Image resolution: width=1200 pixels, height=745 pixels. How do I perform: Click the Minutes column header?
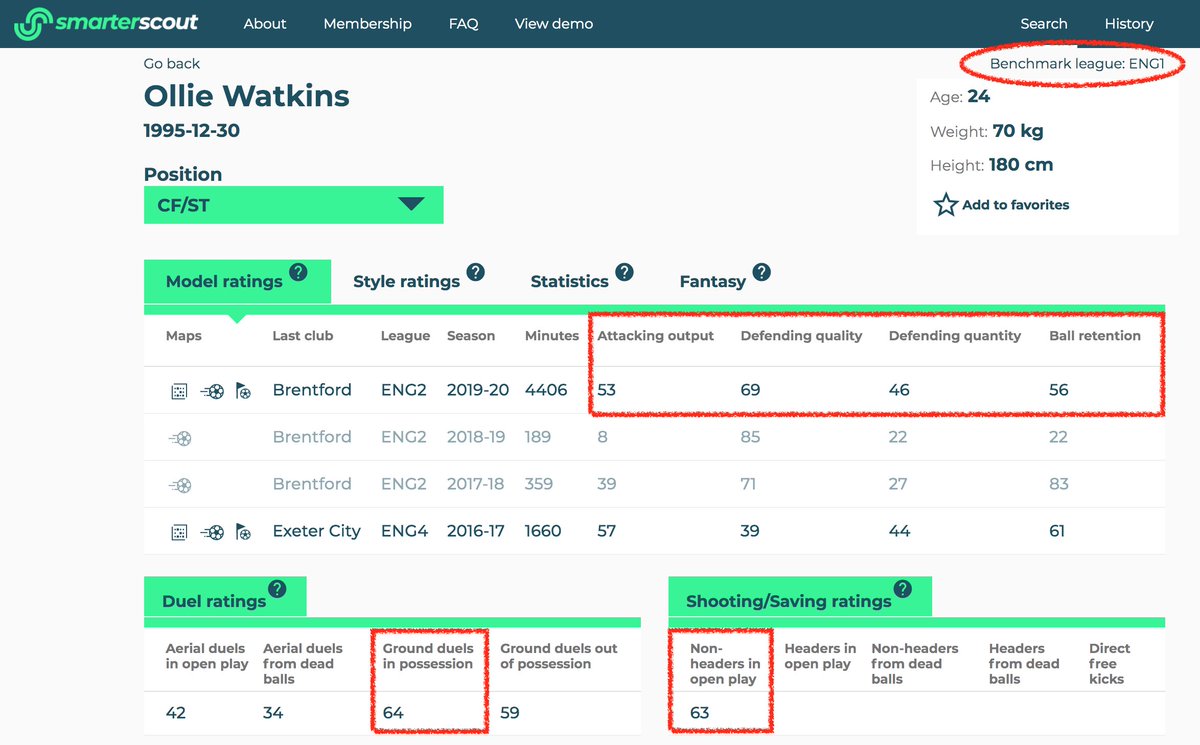point(552,336)
